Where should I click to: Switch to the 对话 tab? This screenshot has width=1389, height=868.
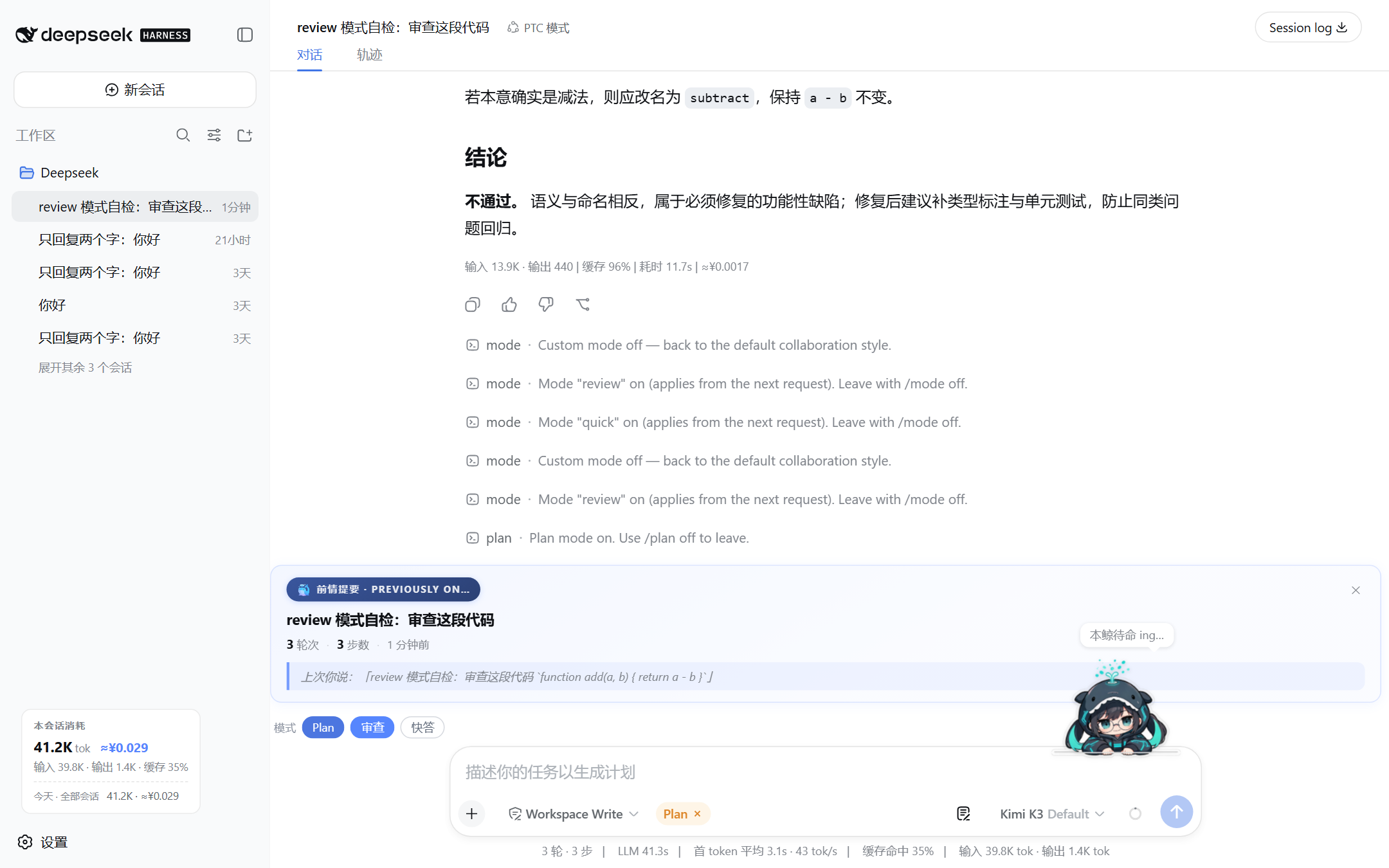point(309,55)
